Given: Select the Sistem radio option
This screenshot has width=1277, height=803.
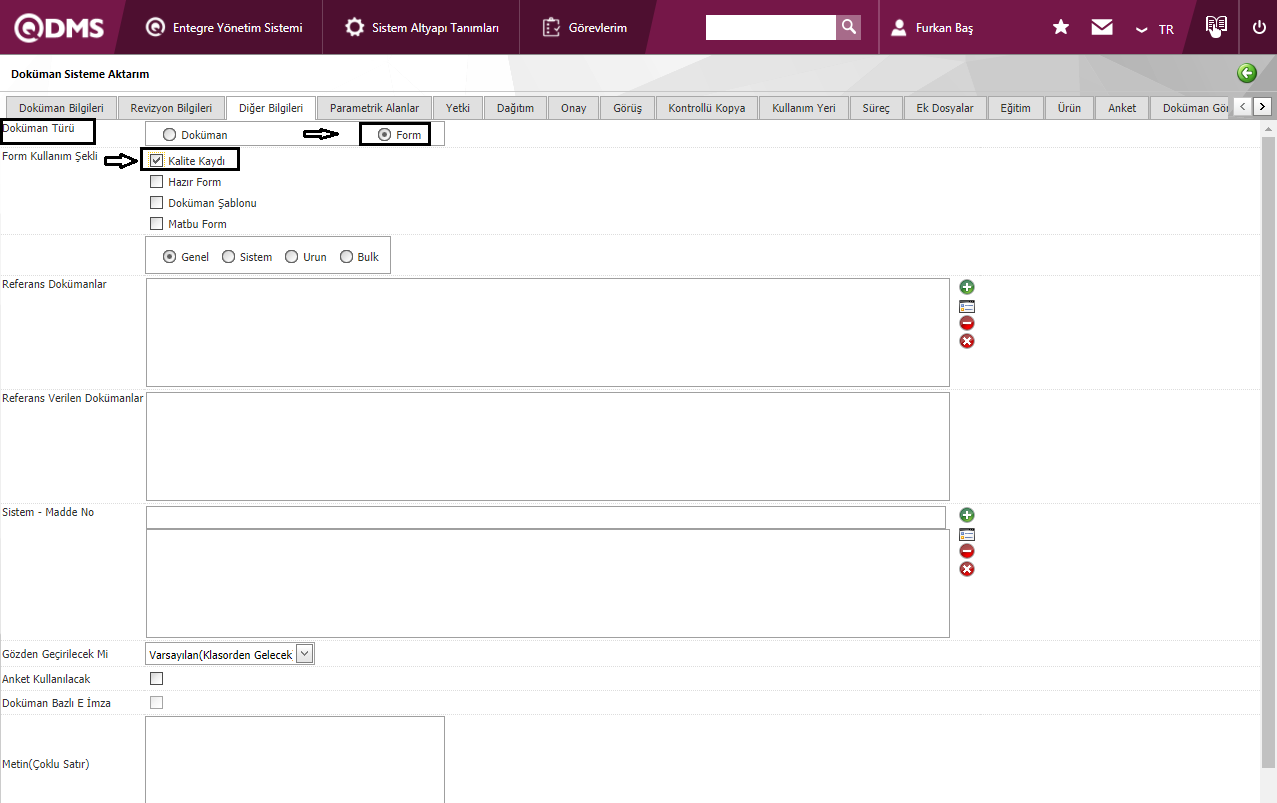Looking at the screenshot, I should [228, 256].
